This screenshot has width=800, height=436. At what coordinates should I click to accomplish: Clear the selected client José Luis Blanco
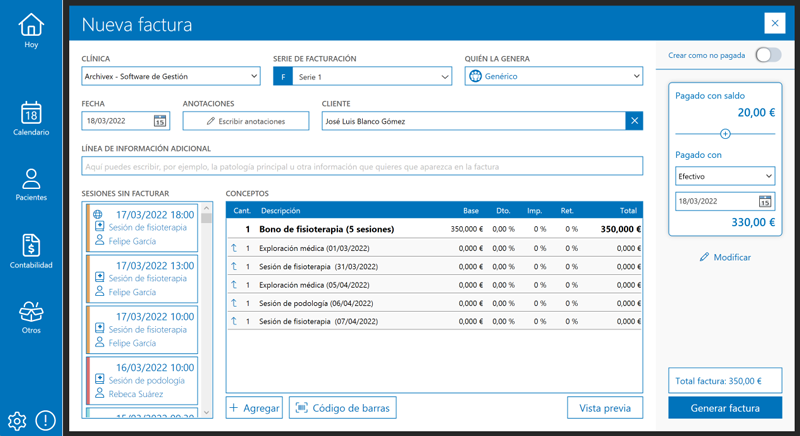(x=634, y=121)
